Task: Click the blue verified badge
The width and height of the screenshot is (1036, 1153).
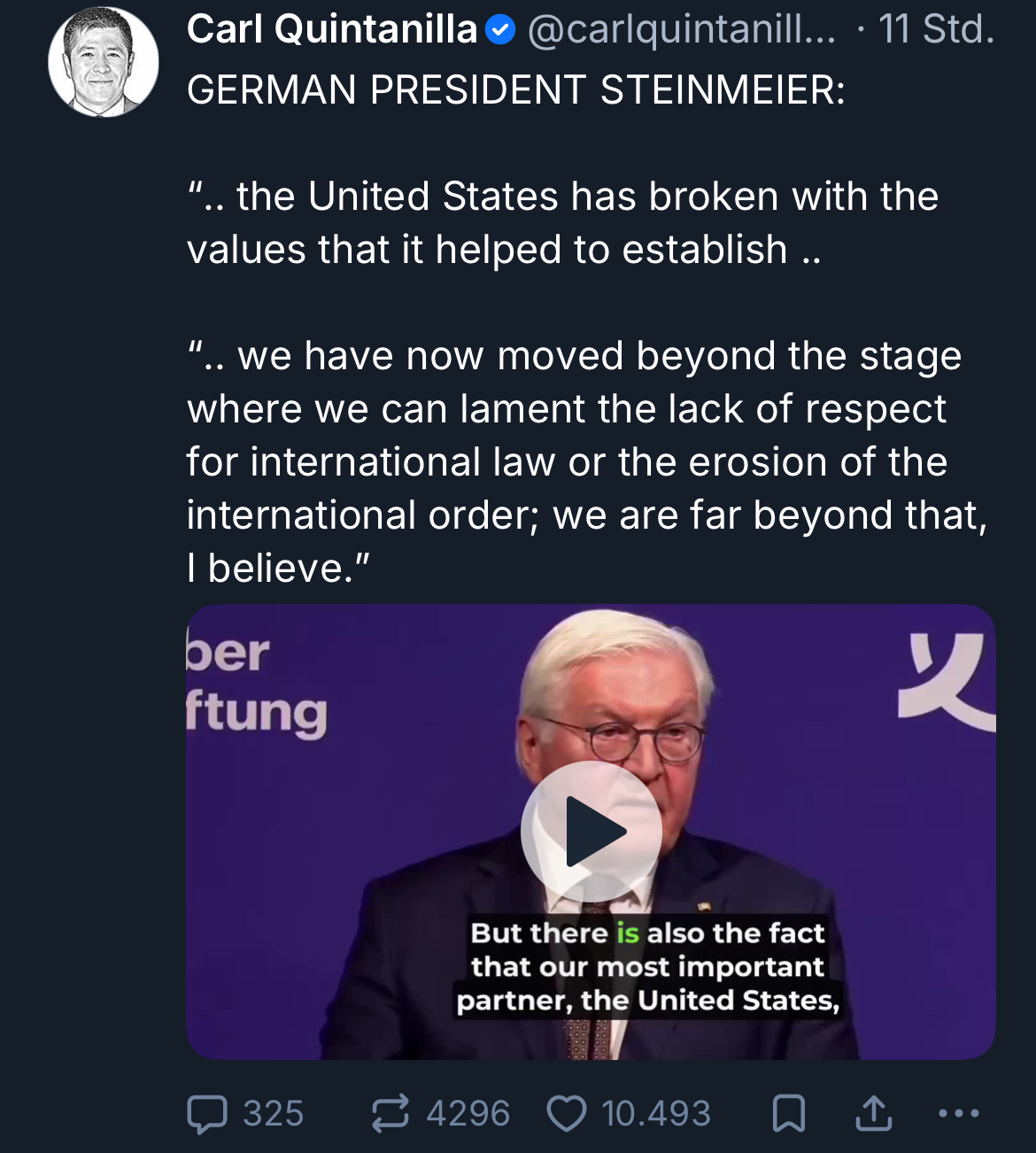Action: [x=501, y=31]
